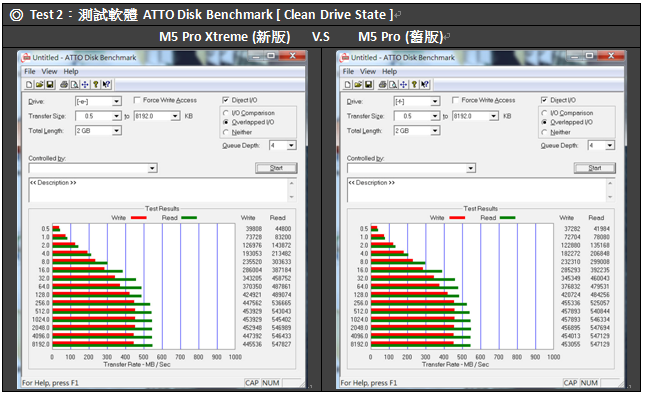645x397 pixels.
Task: Click write value 453055 in right window
Action: point(571,344)
